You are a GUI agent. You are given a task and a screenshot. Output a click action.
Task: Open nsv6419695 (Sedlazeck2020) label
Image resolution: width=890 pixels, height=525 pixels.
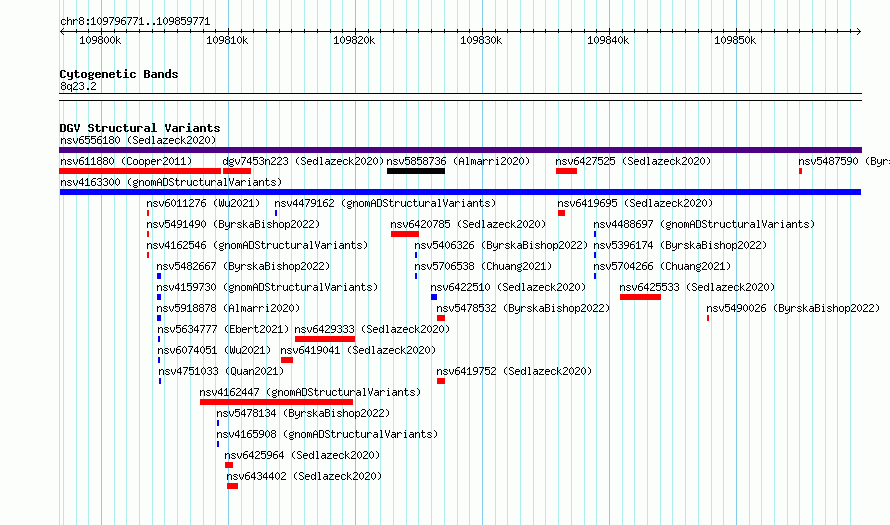coord(635,203)
